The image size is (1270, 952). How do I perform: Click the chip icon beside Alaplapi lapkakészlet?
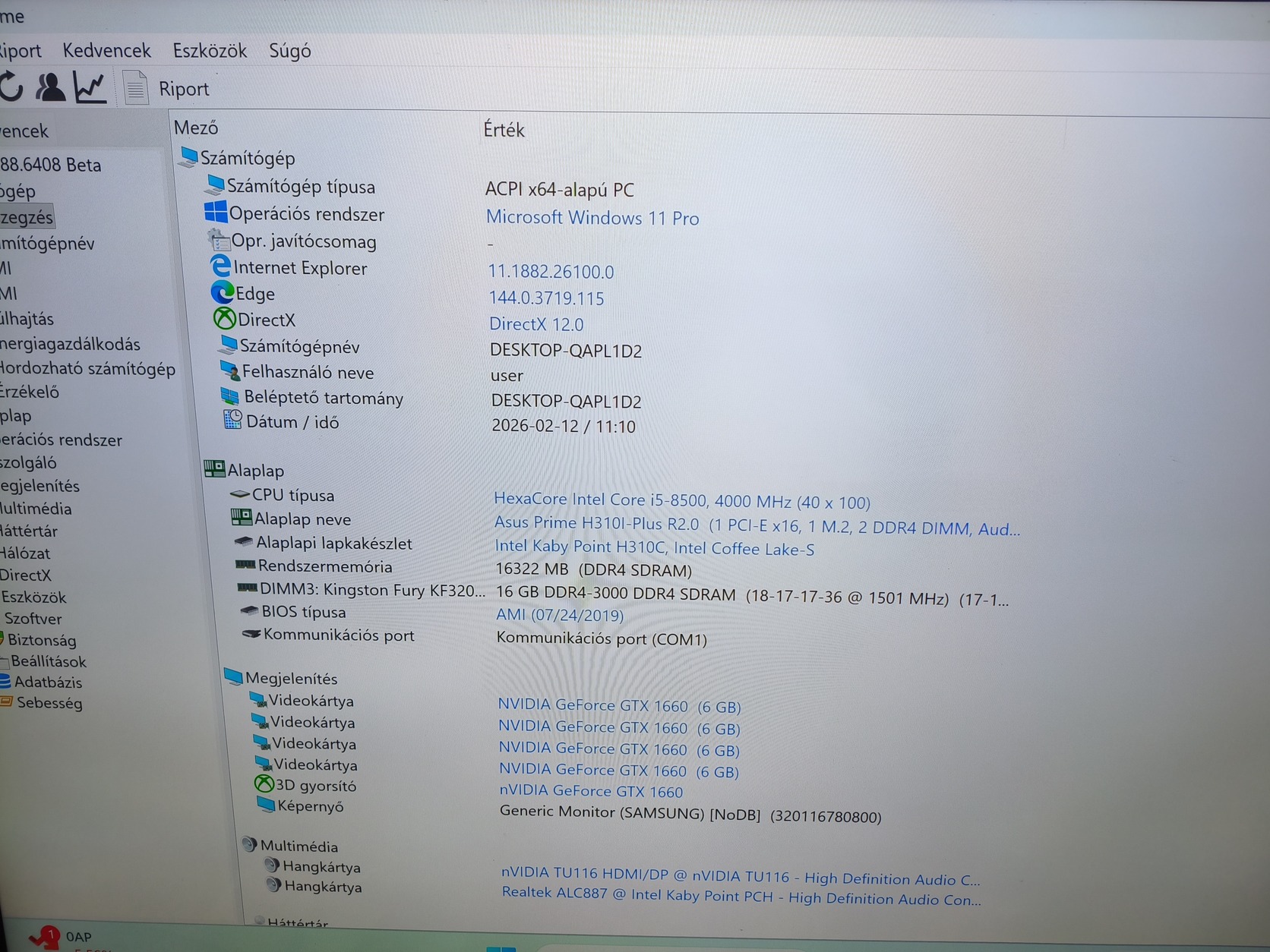tap(244, 542)
